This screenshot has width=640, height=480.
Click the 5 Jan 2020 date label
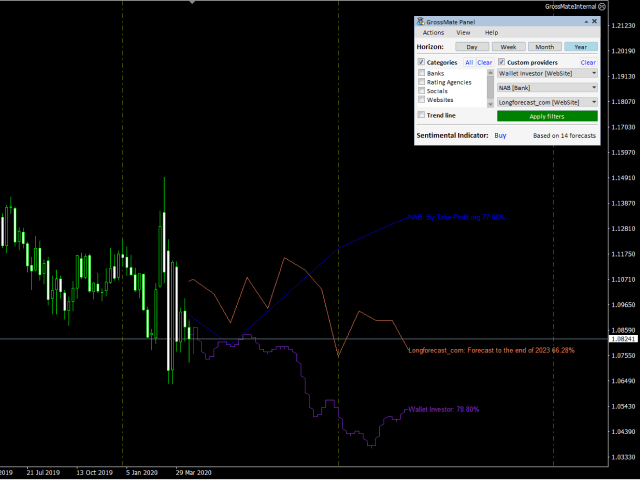click(142, 473)
